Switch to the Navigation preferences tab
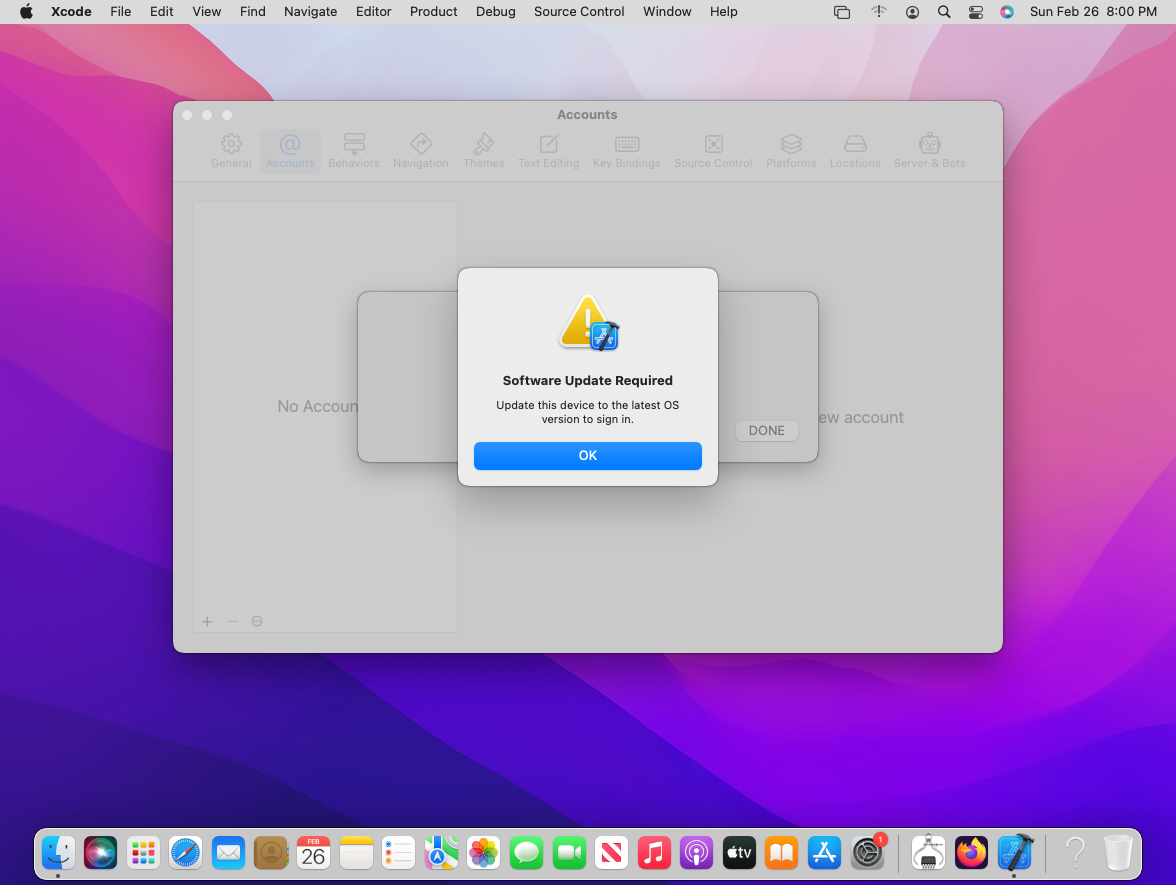Image resolution: width=1176 pixels, height=885 pixels. pyautogui.click(x=421, y=152)
